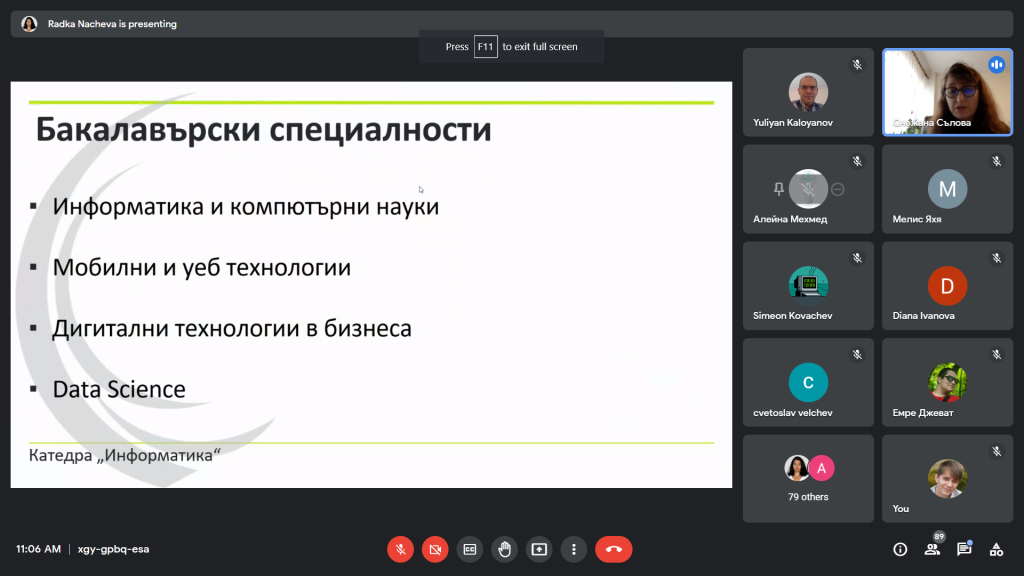Open the chat with everyone

964,549
